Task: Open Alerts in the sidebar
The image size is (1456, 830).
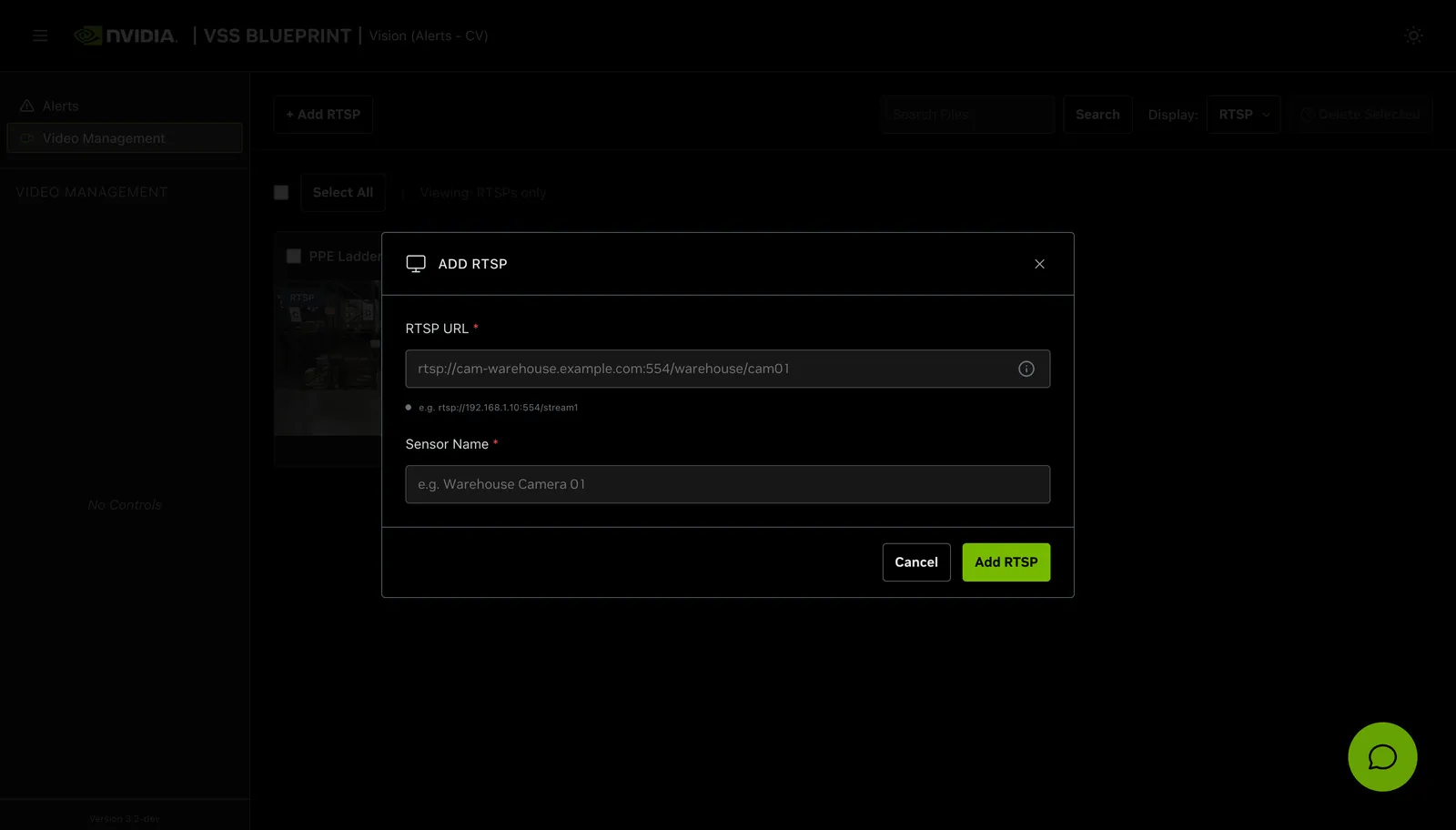Action: click(x=125, y=106)
